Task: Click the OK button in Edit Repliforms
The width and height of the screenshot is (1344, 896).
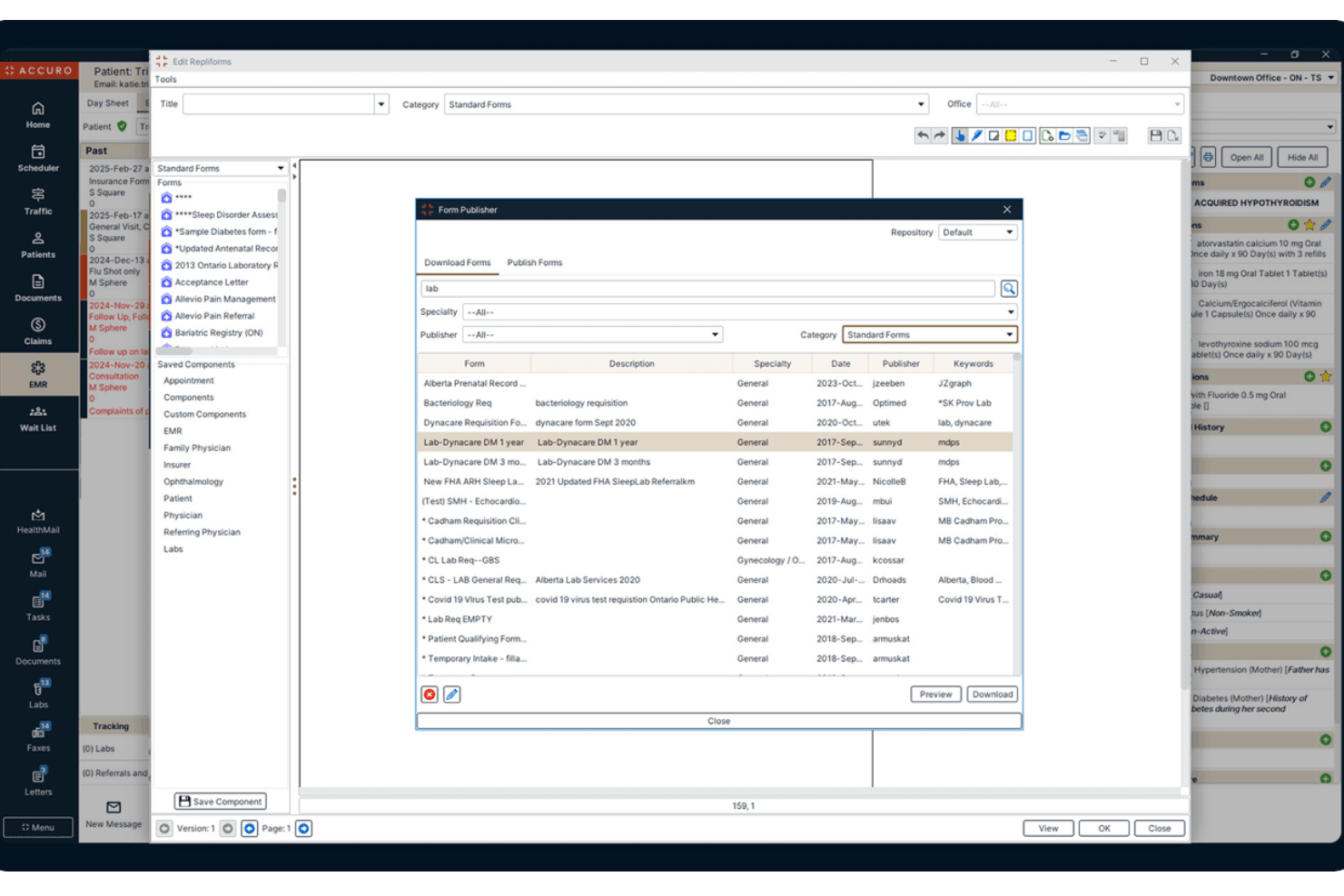Action: pyautogui.click(x=1104, y=828)
